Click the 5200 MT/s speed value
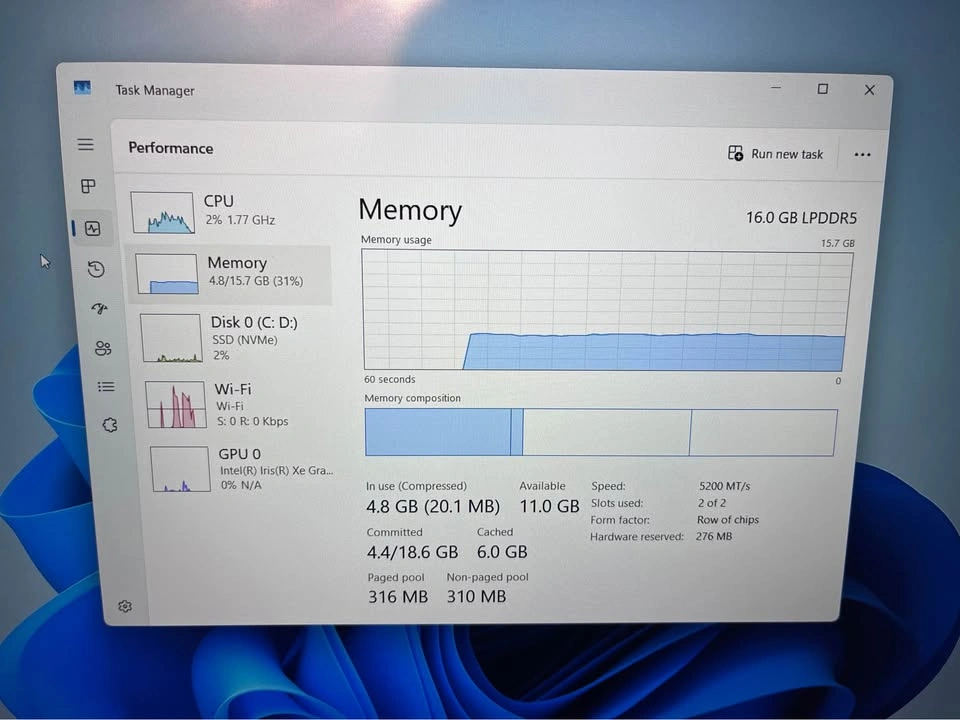Viewport: 960px width, 720px height. click(x=724, y=486)
